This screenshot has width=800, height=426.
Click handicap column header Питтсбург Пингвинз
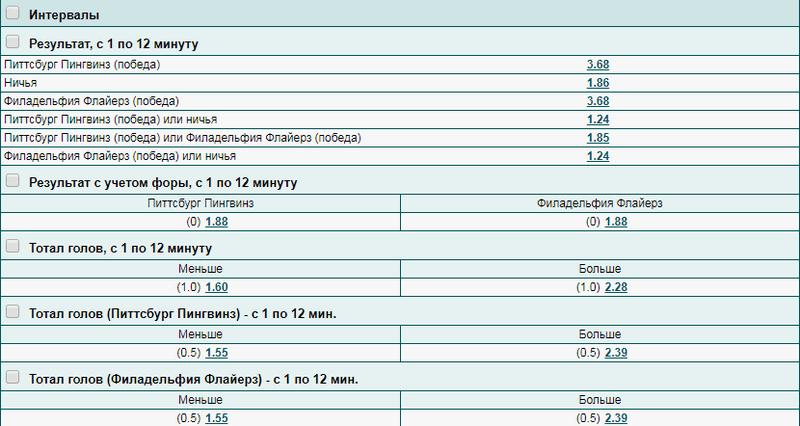click(201, 203)
